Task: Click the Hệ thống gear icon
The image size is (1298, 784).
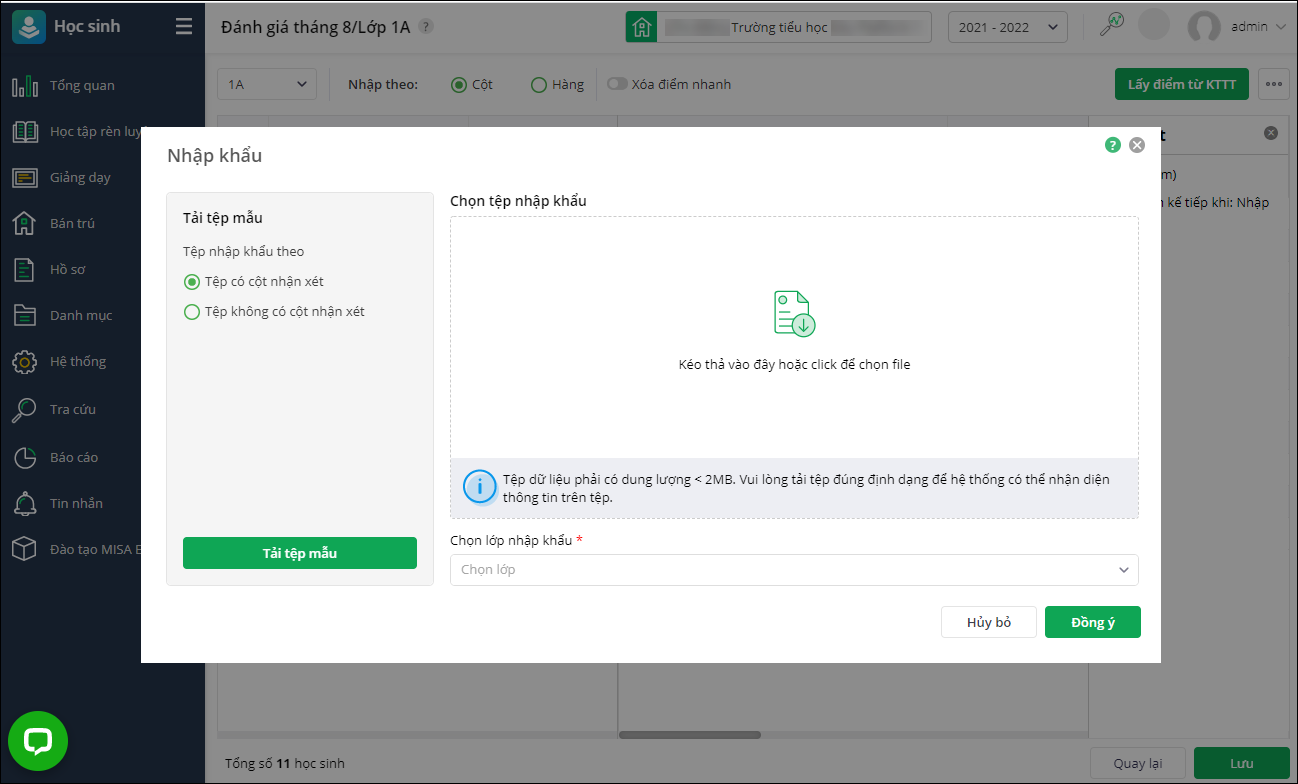Action: click(25, 361)
